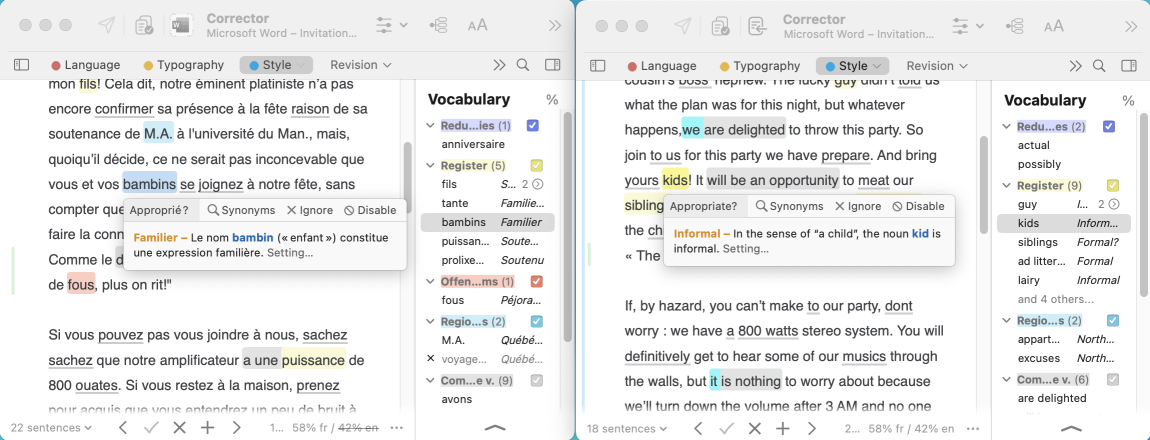The width and height of the screenshot is (1150, 440).
Task: Click the AA text size icon in French window
Action: pyautogui.click(x=477, y=25)
